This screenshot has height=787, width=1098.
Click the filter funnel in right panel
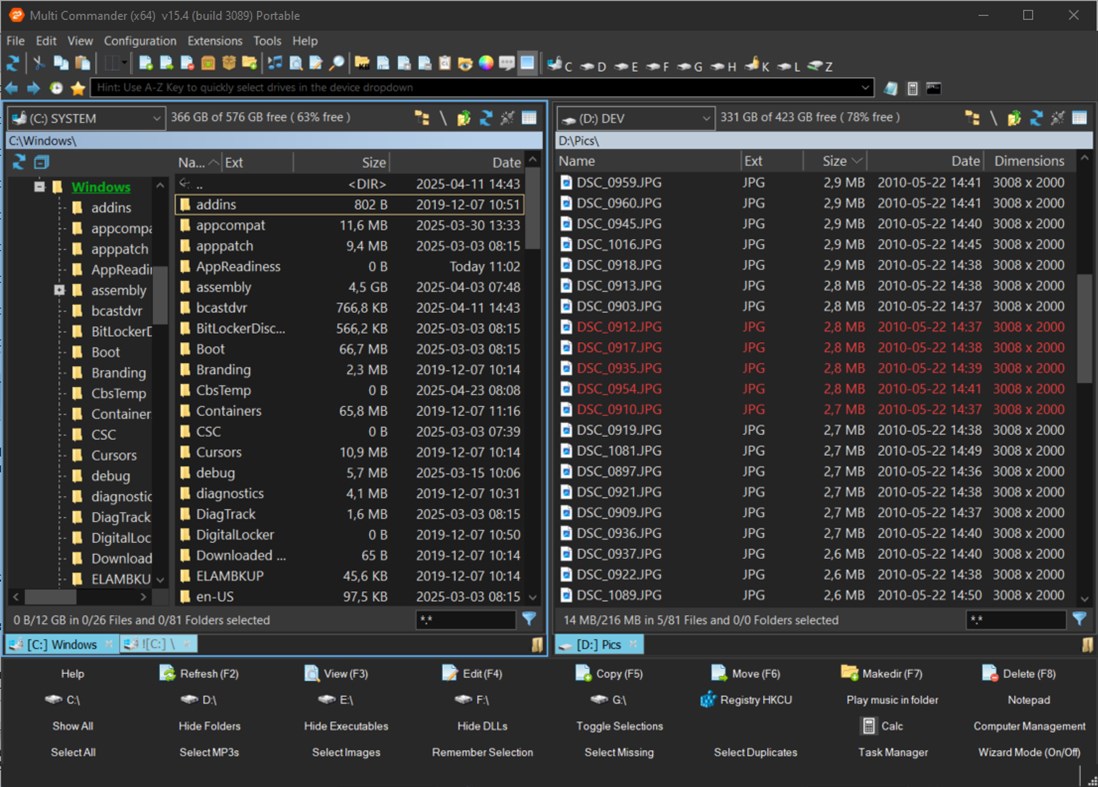pyautogui.click(x=1079, y=619)
